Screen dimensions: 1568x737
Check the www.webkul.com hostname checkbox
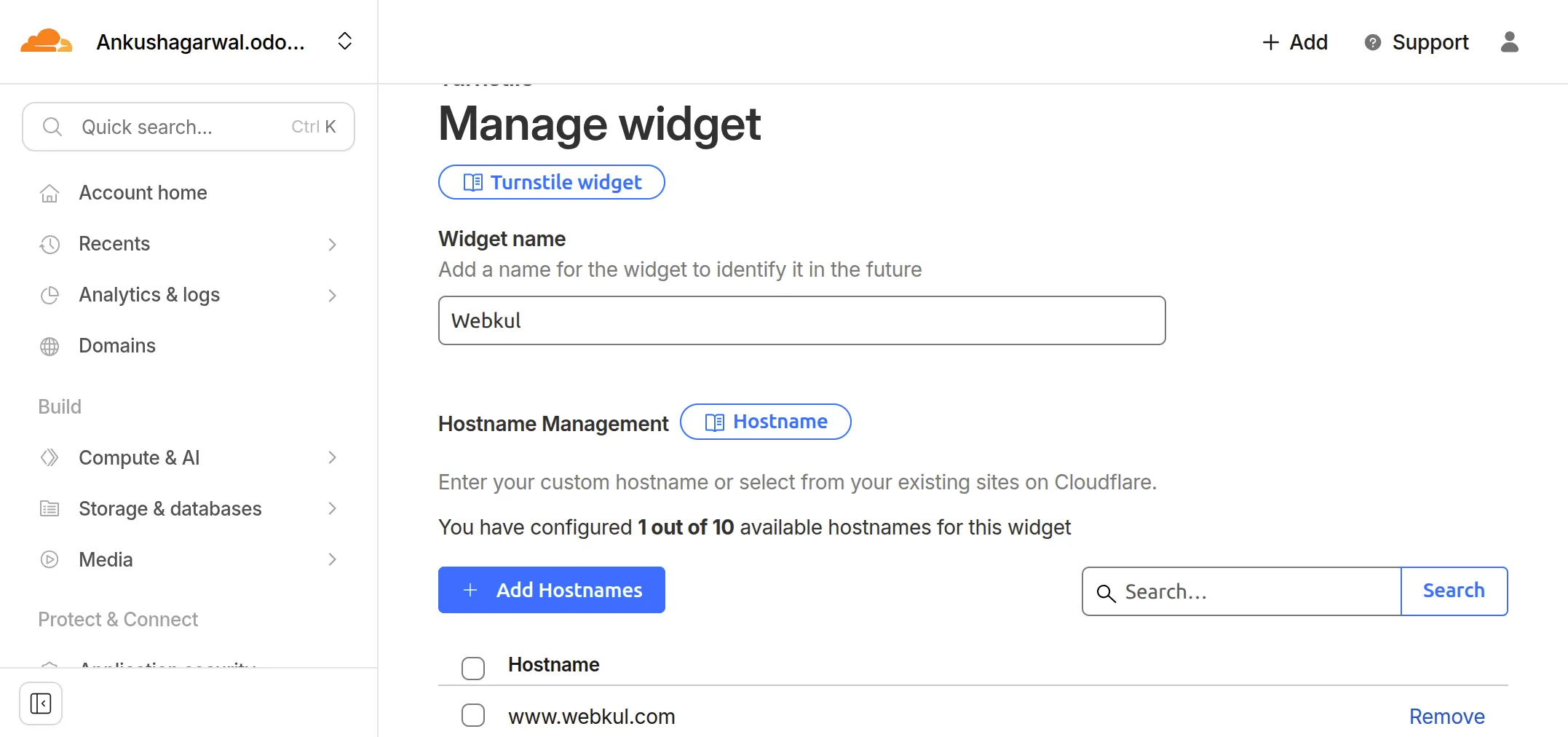473,716
